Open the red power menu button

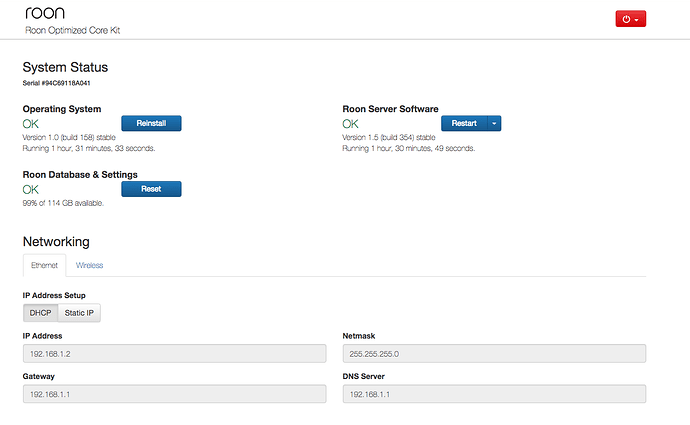[x=631, y=19]
